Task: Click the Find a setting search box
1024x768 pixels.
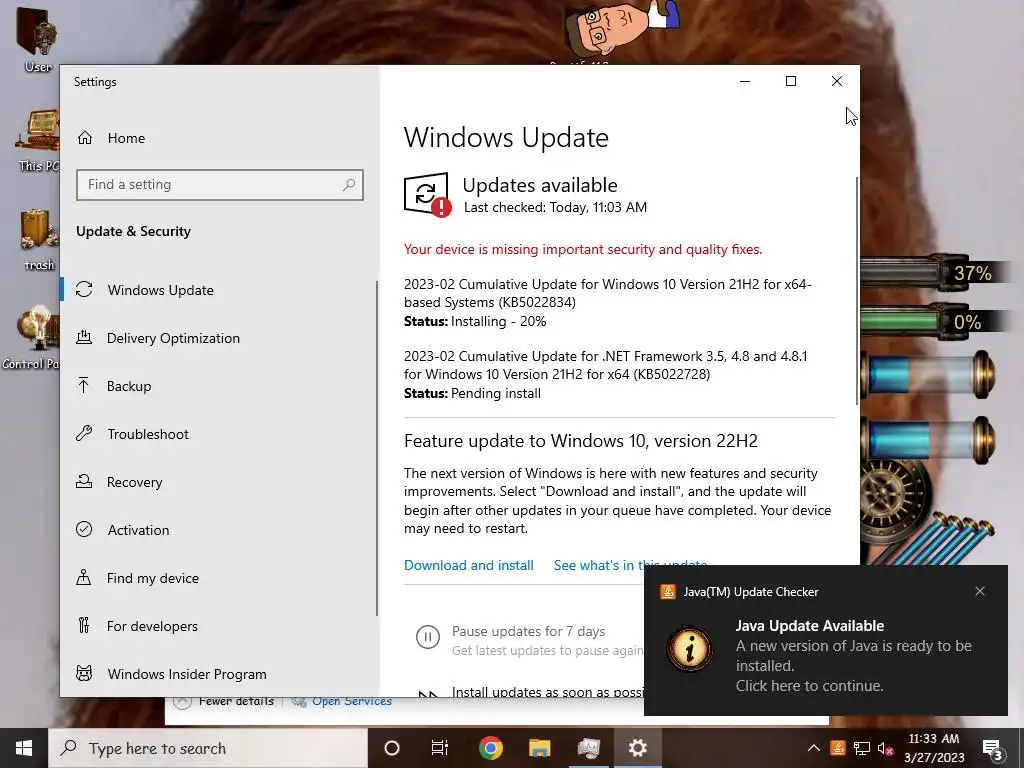Action: tap(219, 185)
